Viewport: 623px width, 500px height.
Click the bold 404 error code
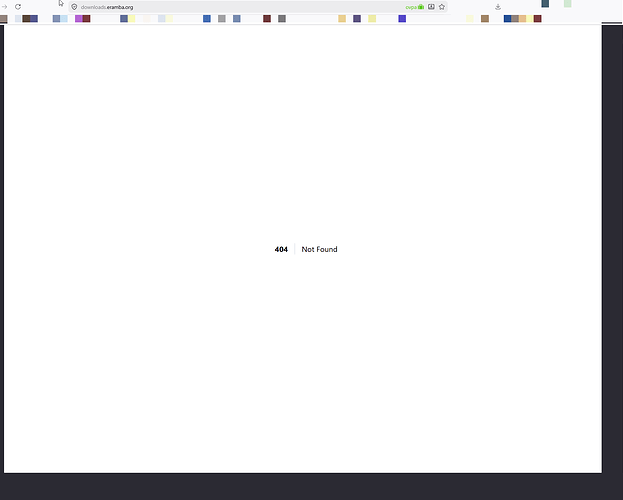point(281,249)
